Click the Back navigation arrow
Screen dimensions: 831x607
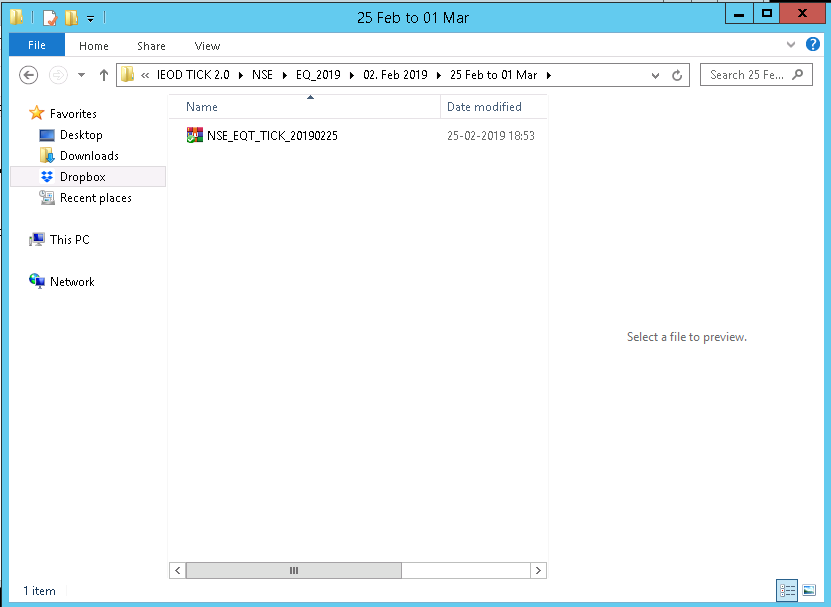(29, 75)
